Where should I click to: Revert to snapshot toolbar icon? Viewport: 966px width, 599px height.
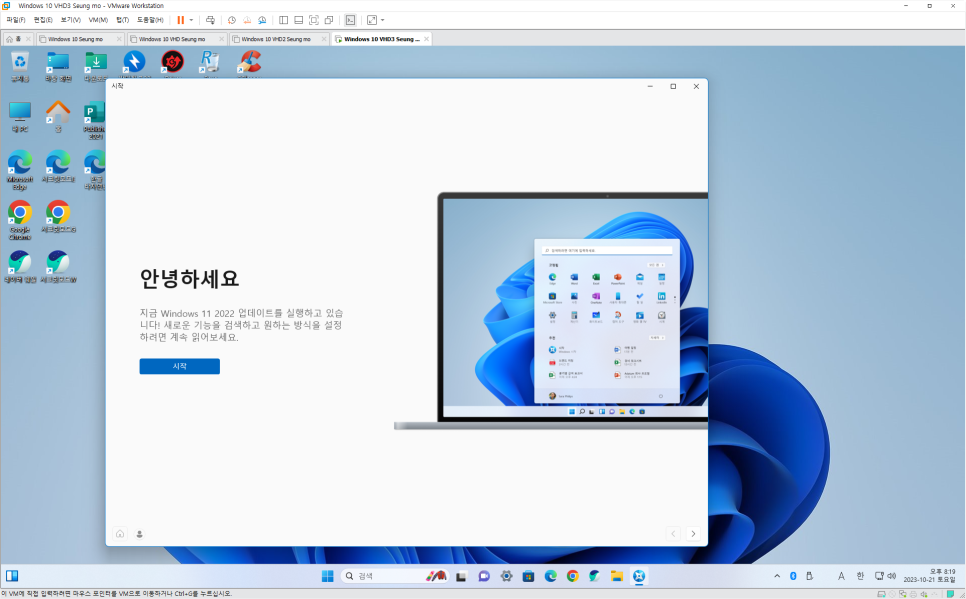pyautogui.click(x=246, y=20)
